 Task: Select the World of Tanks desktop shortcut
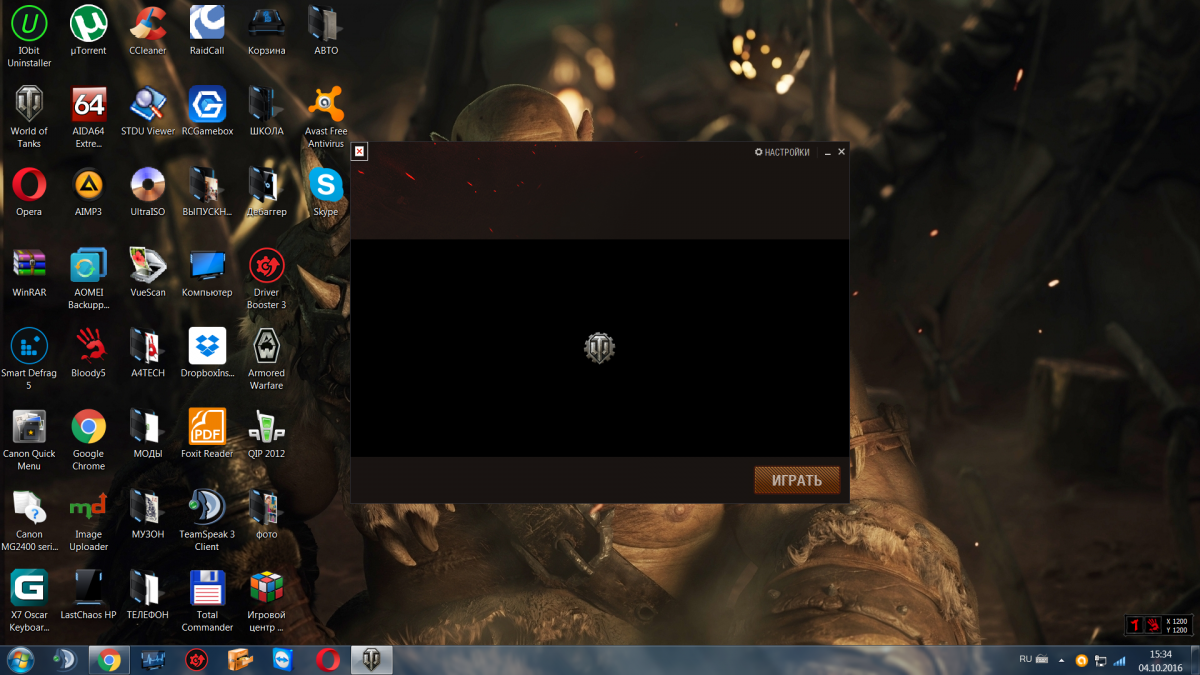pyautogui.click(x=29, y=118)
